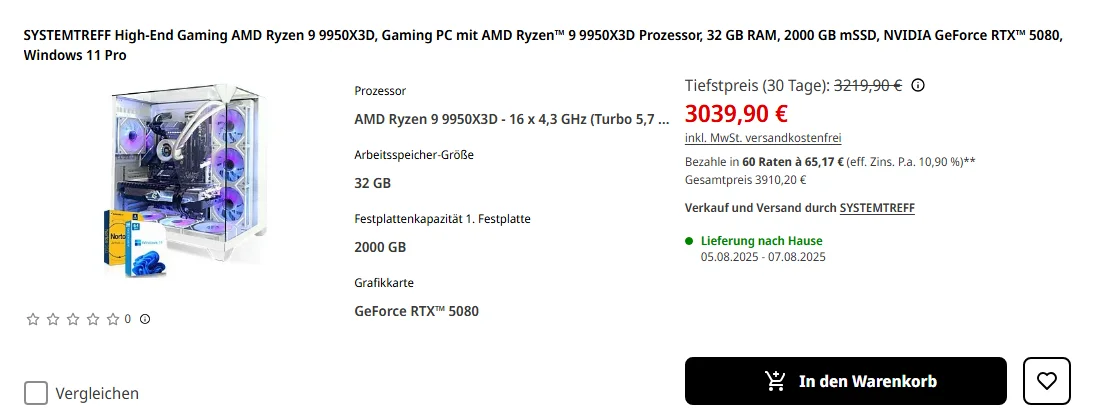The height and width of the screenshot is (415, 1094).
Task: Click the truncated AMD Ryzen 9 processor spec
Action: click(x=511, y=119)
